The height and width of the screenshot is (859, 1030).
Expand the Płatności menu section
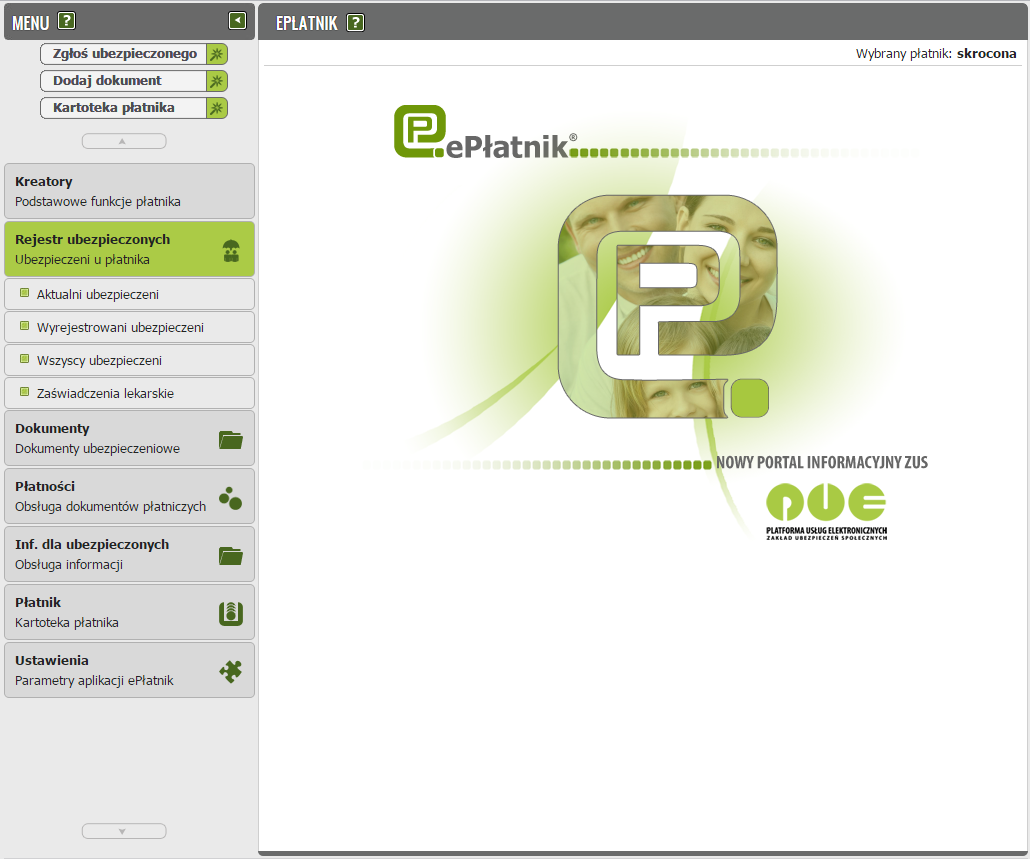(129, 496)
